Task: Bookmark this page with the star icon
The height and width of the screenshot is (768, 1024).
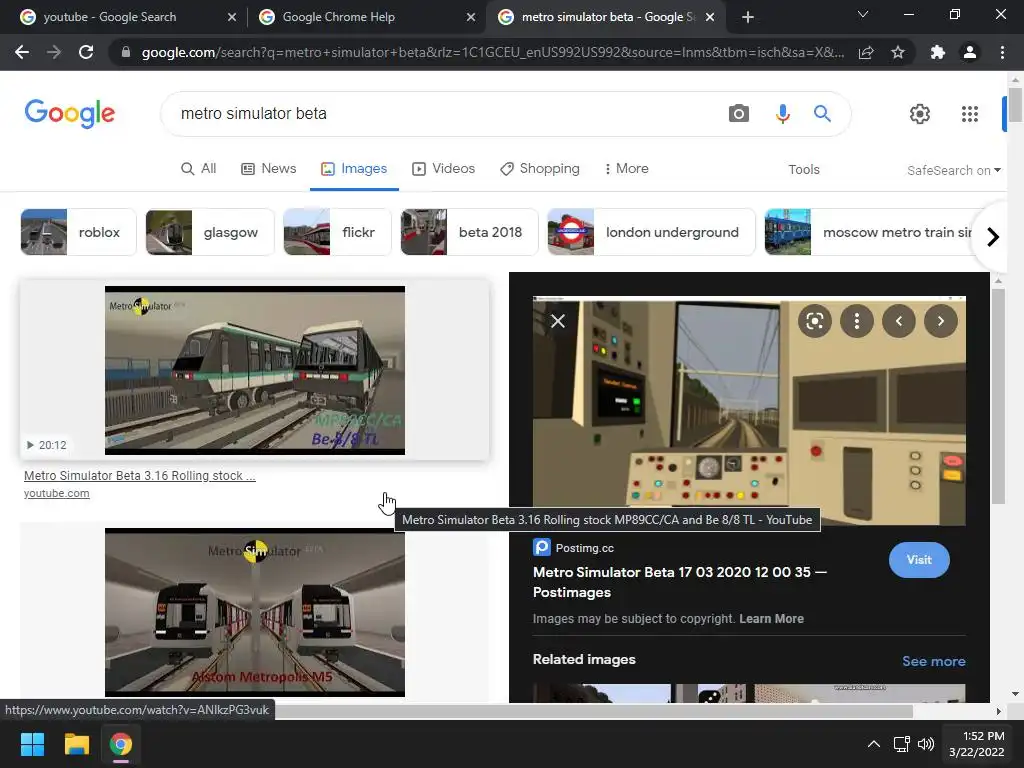Action: (x=898, y=52)
